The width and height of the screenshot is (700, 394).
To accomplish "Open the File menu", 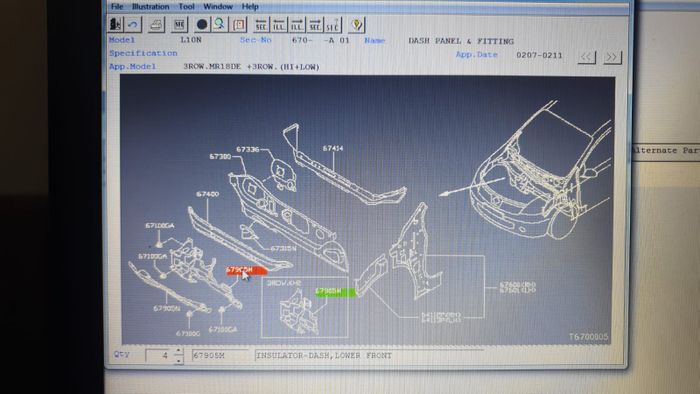I will [x=117, y=7].
